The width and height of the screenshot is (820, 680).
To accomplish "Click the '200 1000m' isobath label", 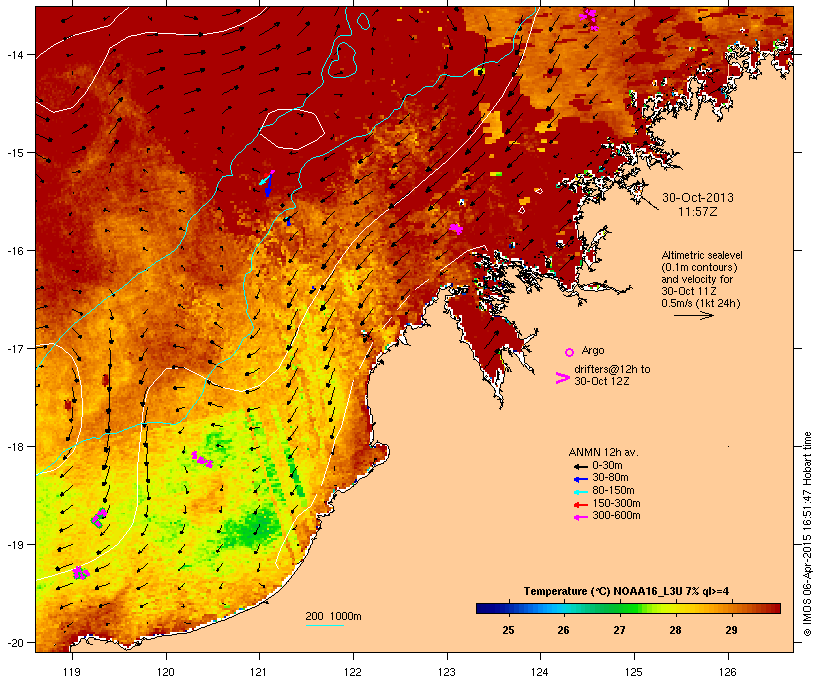I will [x=333, y=616].
